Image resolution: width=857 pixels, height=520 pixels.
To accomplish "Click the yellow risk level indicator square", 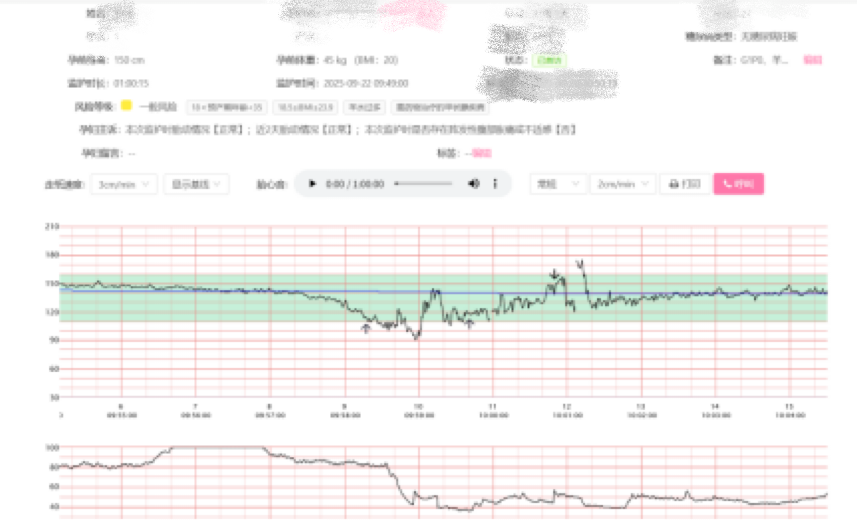I will tap(126, 105).
